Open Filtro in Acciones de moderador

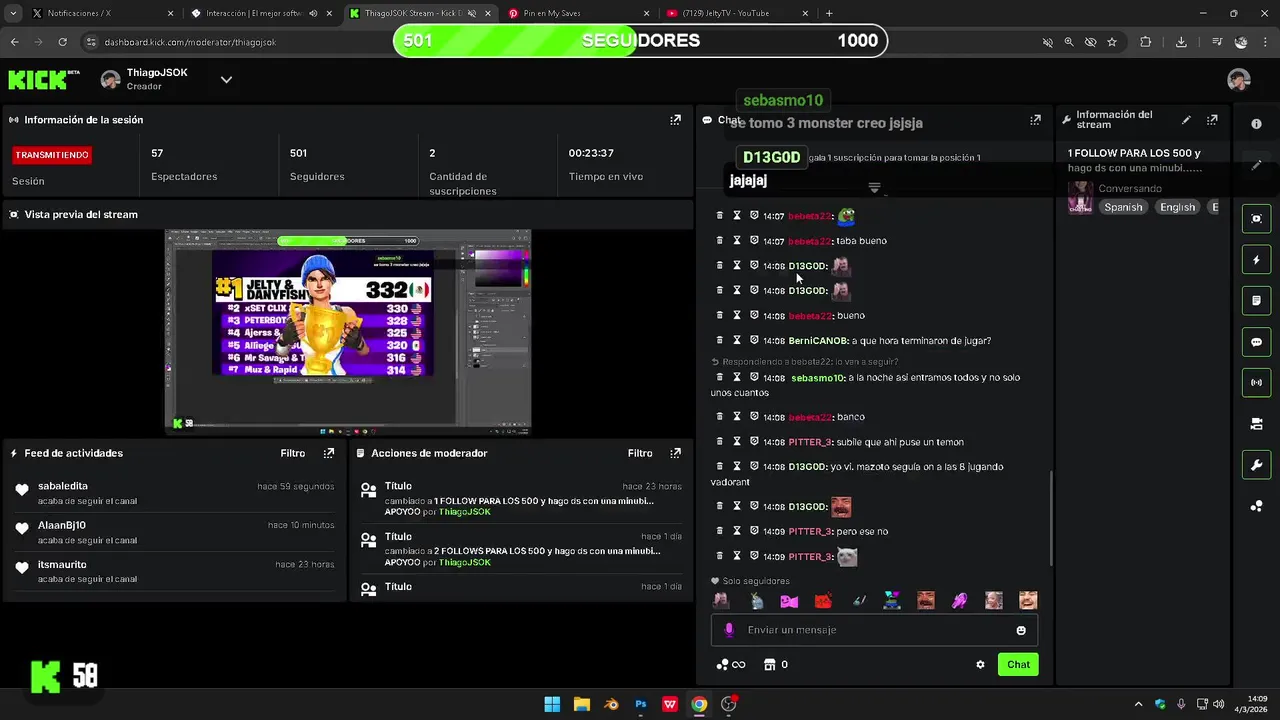click(640, 453)
